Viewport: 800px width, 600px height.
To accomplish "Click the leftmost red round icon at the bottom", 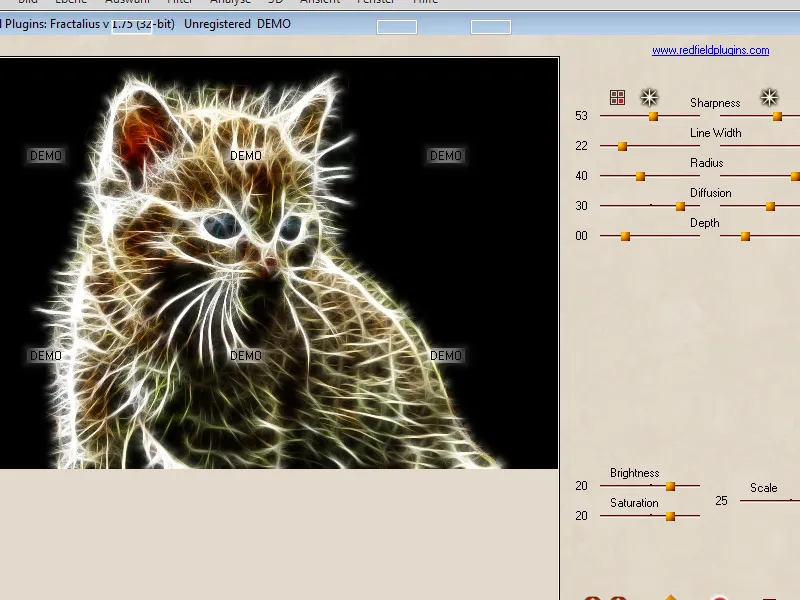I will (591, 597).
